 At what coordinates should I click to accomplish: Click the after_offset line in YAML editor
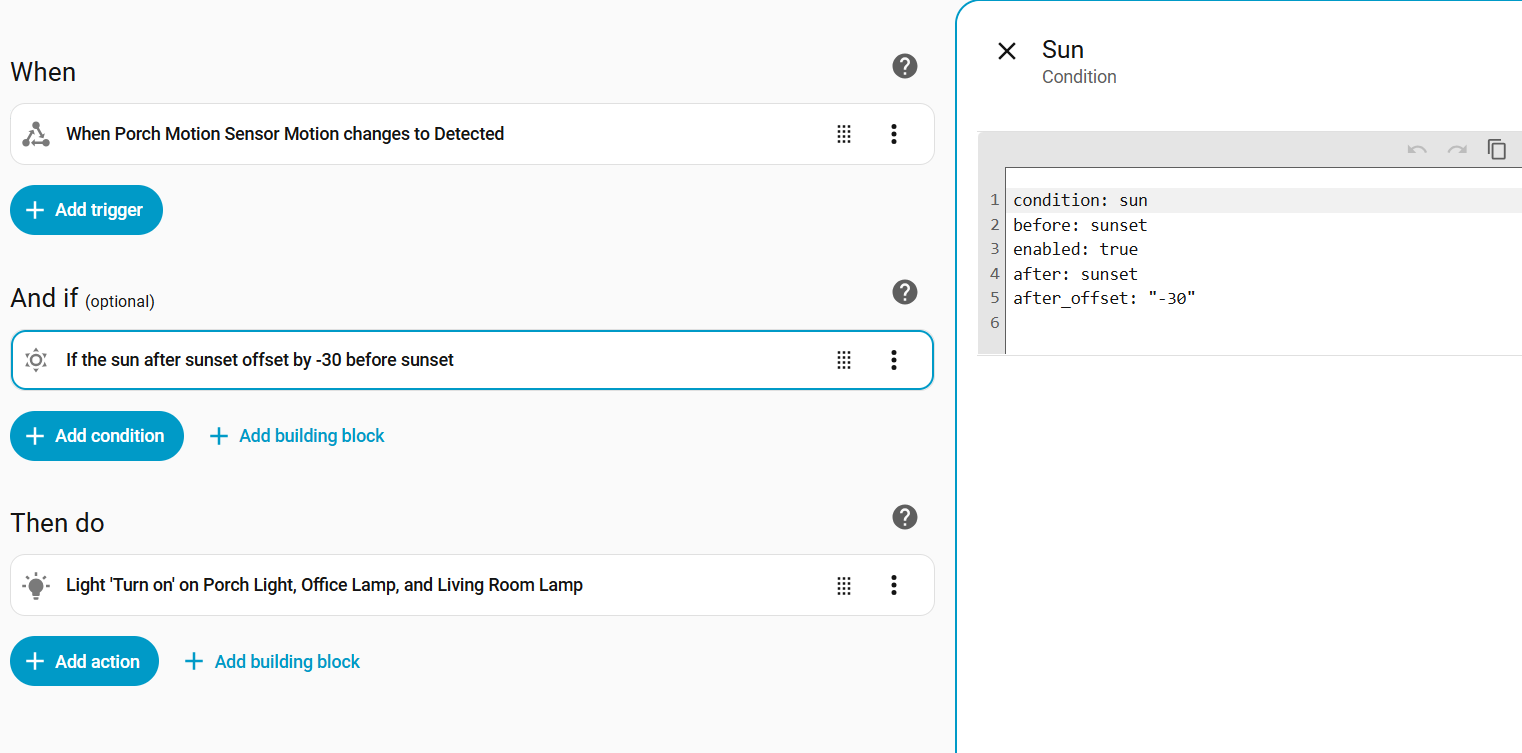1104,298
